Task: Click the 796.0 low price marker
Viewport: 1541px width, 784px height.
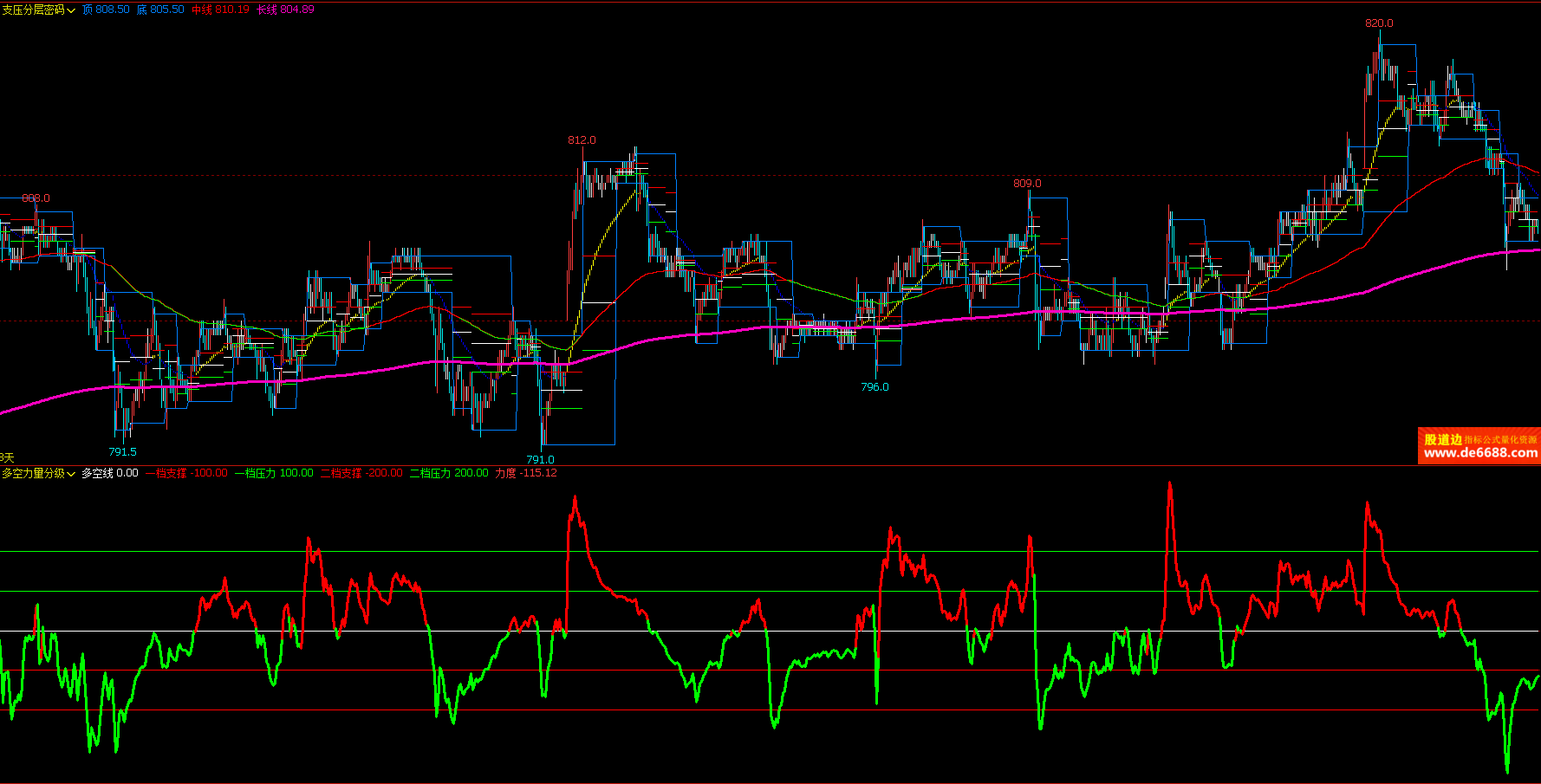Action: [x=875, y=387]
